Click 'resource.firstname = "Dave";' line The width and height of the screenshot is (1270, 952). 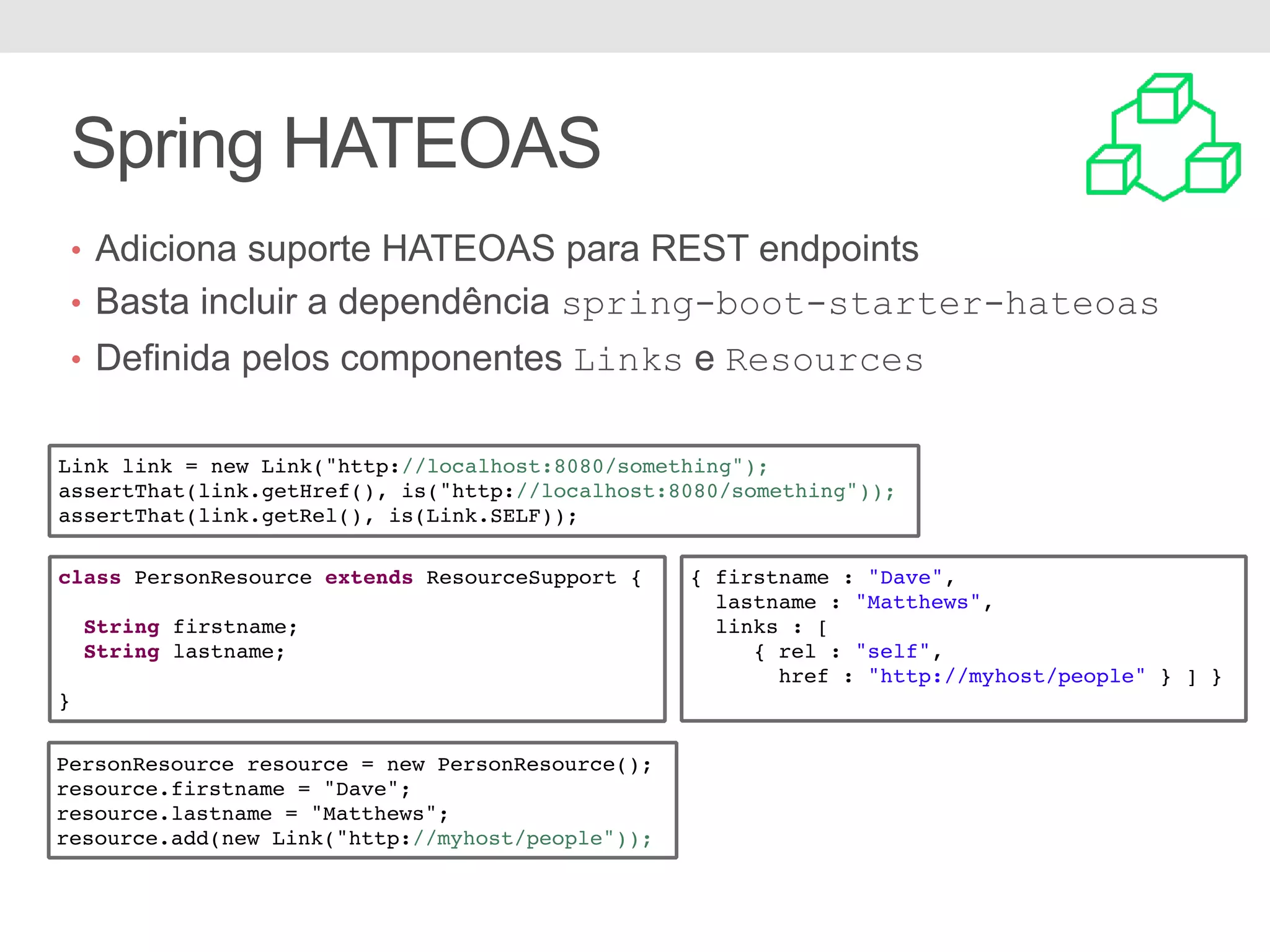233,789
